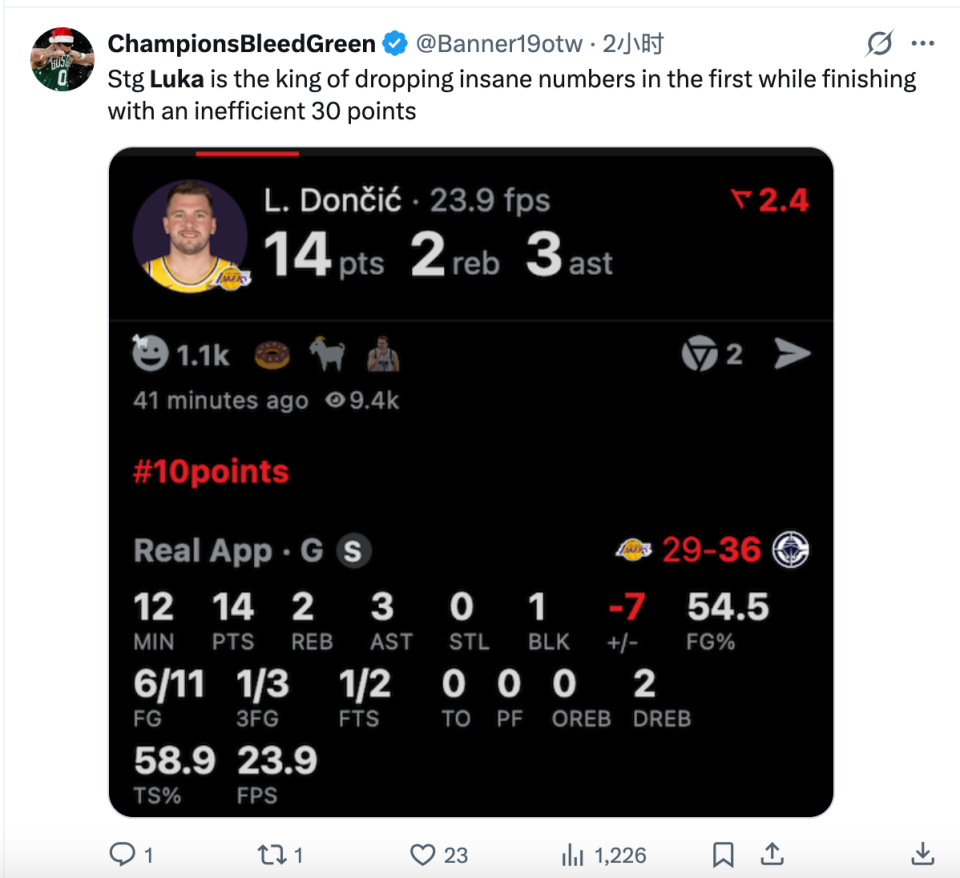Screen dimensions: 960x878
Task: Like the tweet with heart icon
Action: pyautogui.click(x=424, y=854)
